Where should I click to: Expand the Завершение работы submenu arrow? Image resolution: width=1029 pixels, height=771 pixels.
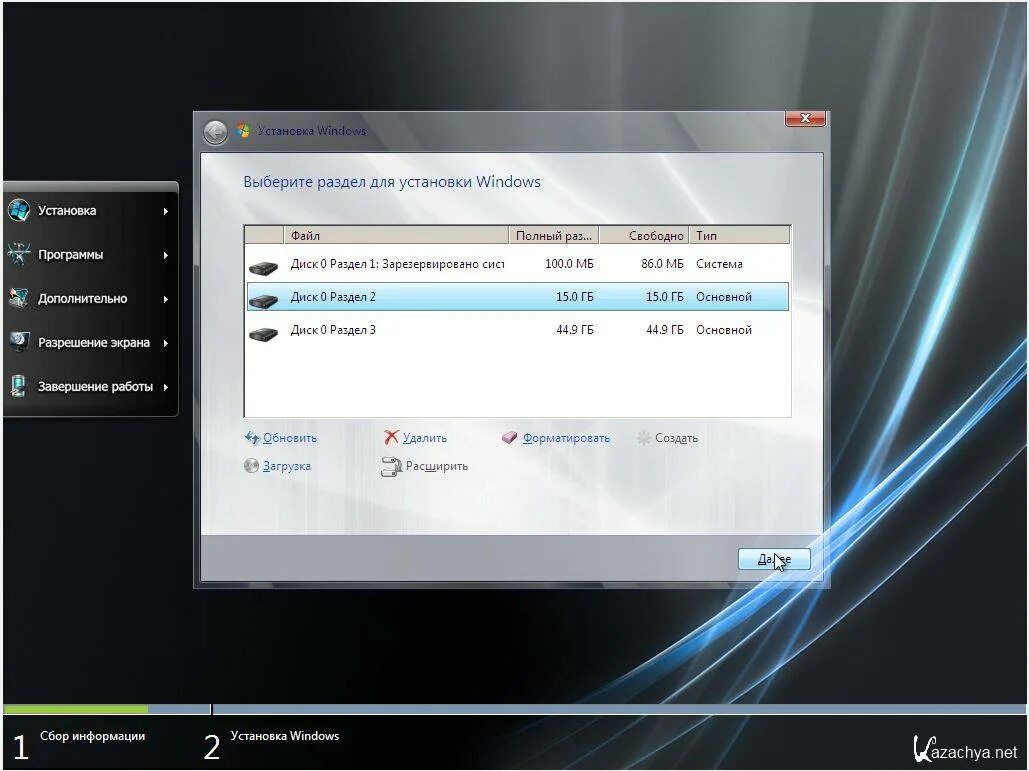click(x=165, y=387)
